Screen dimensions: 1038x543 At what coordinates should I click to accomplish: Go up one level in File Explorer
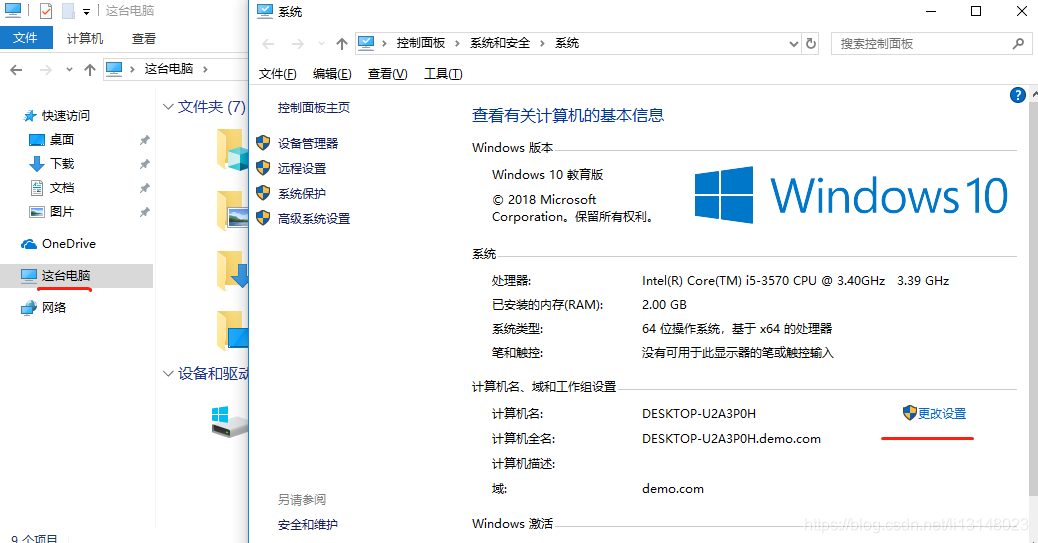point(90,70)
